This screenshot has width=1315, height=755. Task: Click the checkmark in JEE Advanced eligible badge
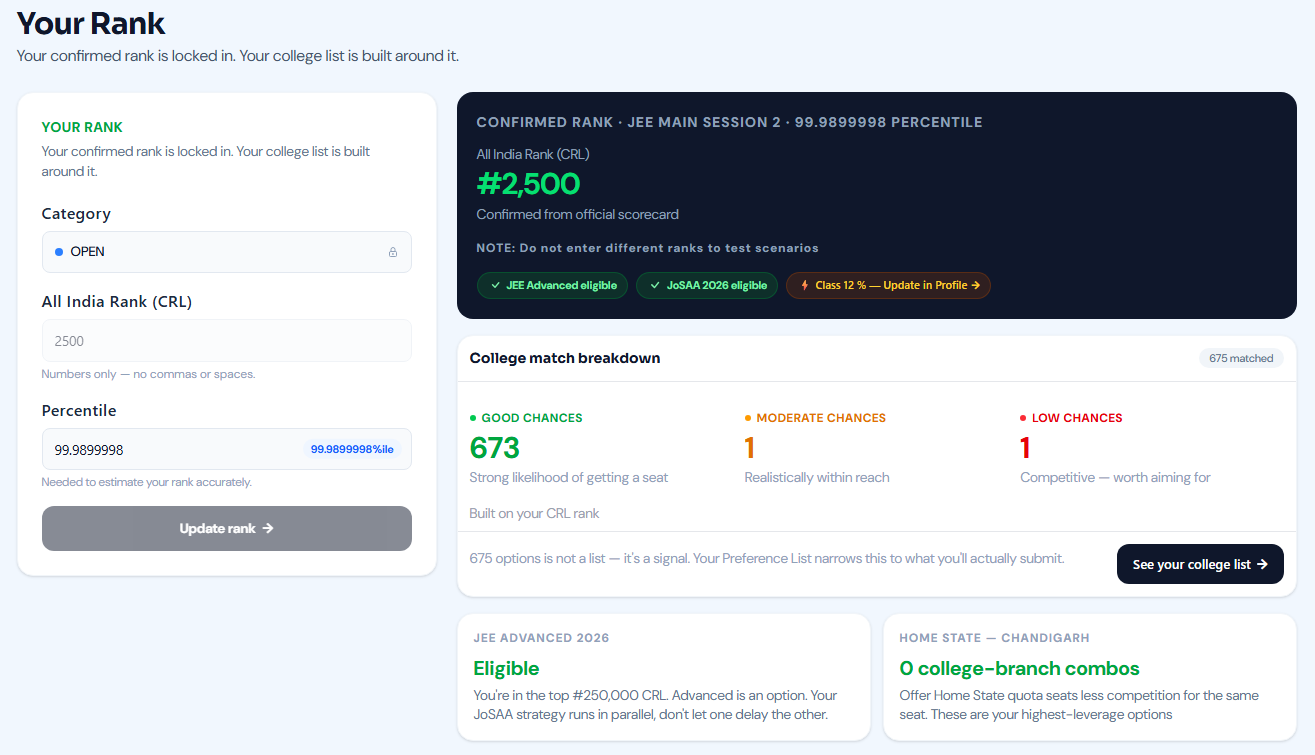click(x=495, y=285)
